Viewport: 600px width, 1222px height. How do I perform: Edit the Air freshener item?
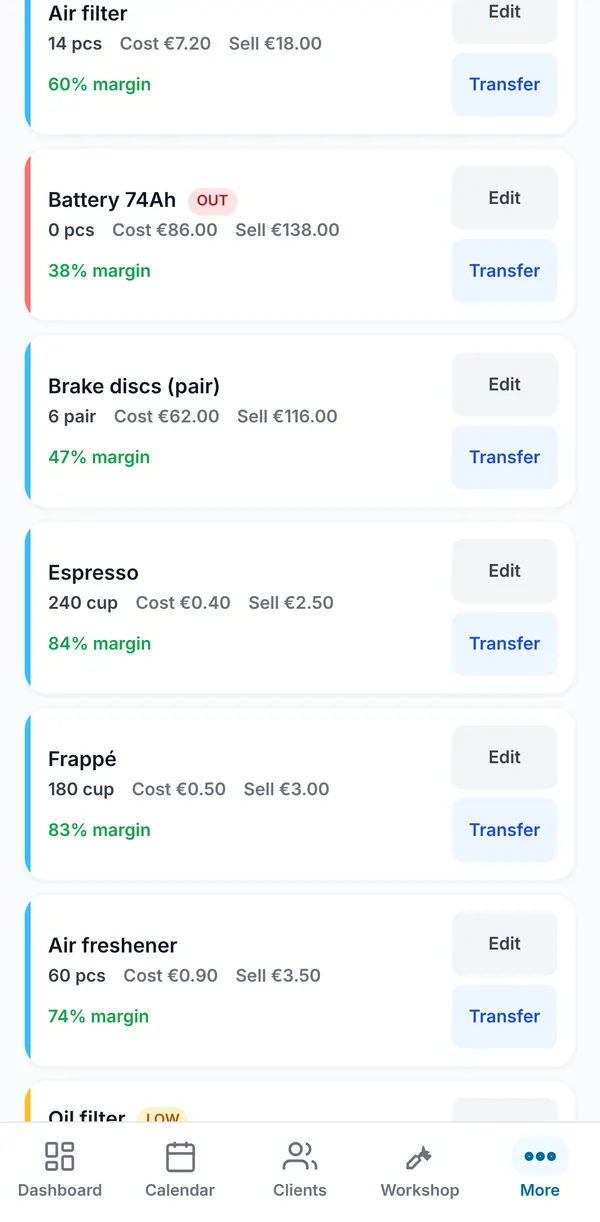[x=504, y=943]
